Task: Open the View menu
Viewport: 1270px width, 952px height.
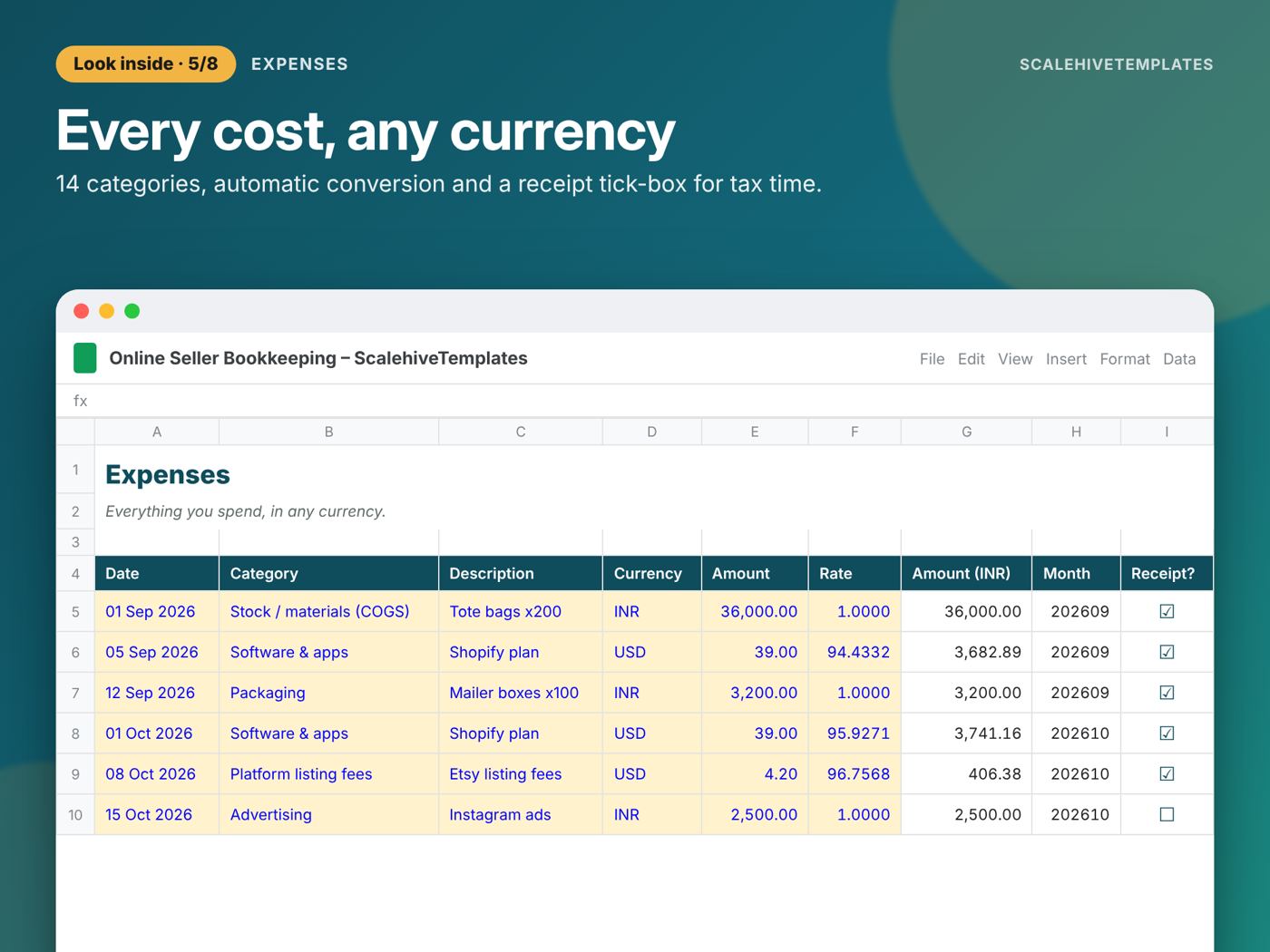Action: 1015,359
